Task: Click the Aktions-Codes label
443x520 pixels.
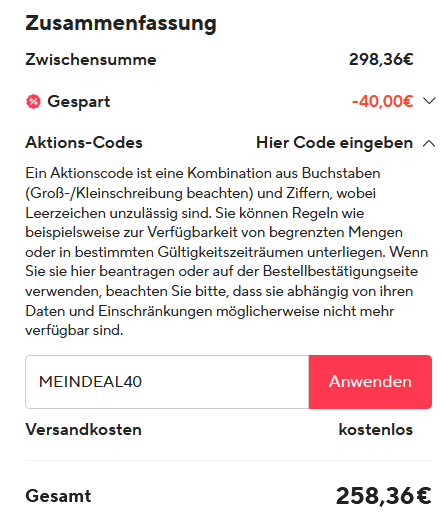Action: 84,143
